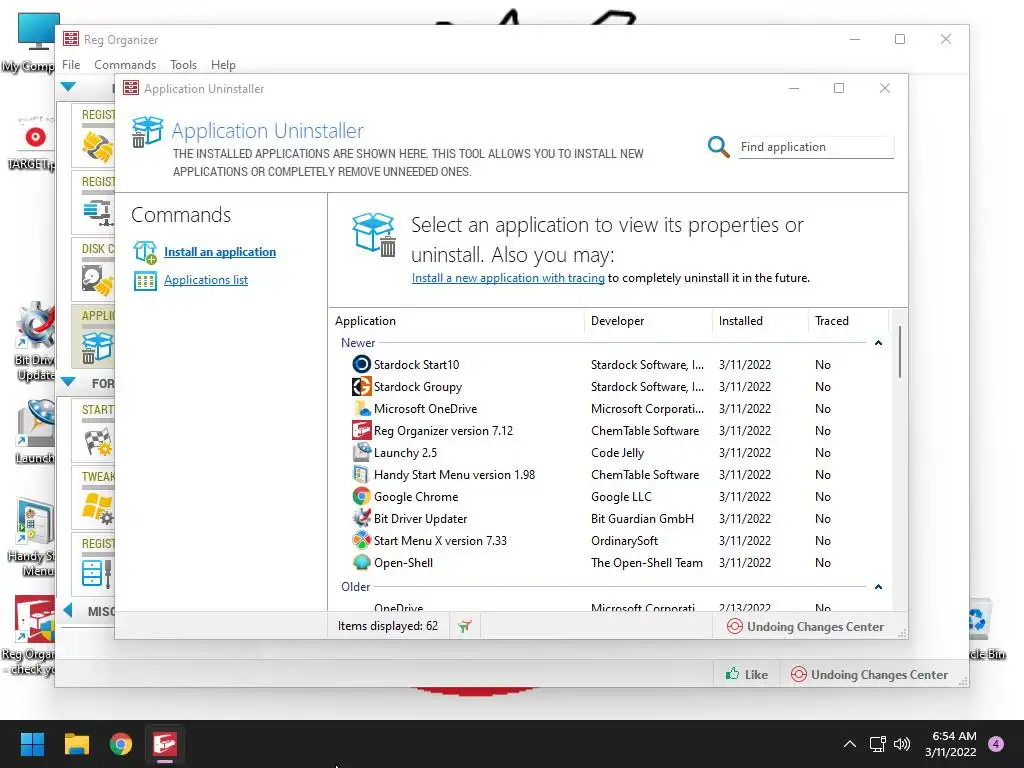Collapse the Older group
The height and width of the screenshot is (768, 1024).
pos(878,587)
